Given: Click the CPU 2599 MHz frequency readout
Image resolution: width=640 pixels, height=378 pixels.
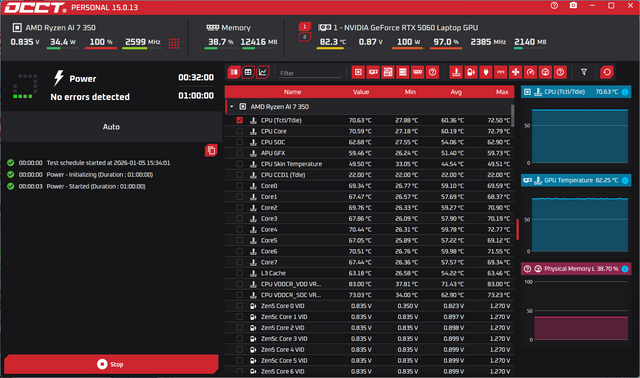Looking at the screenshot, I should [x=142, y=42].
